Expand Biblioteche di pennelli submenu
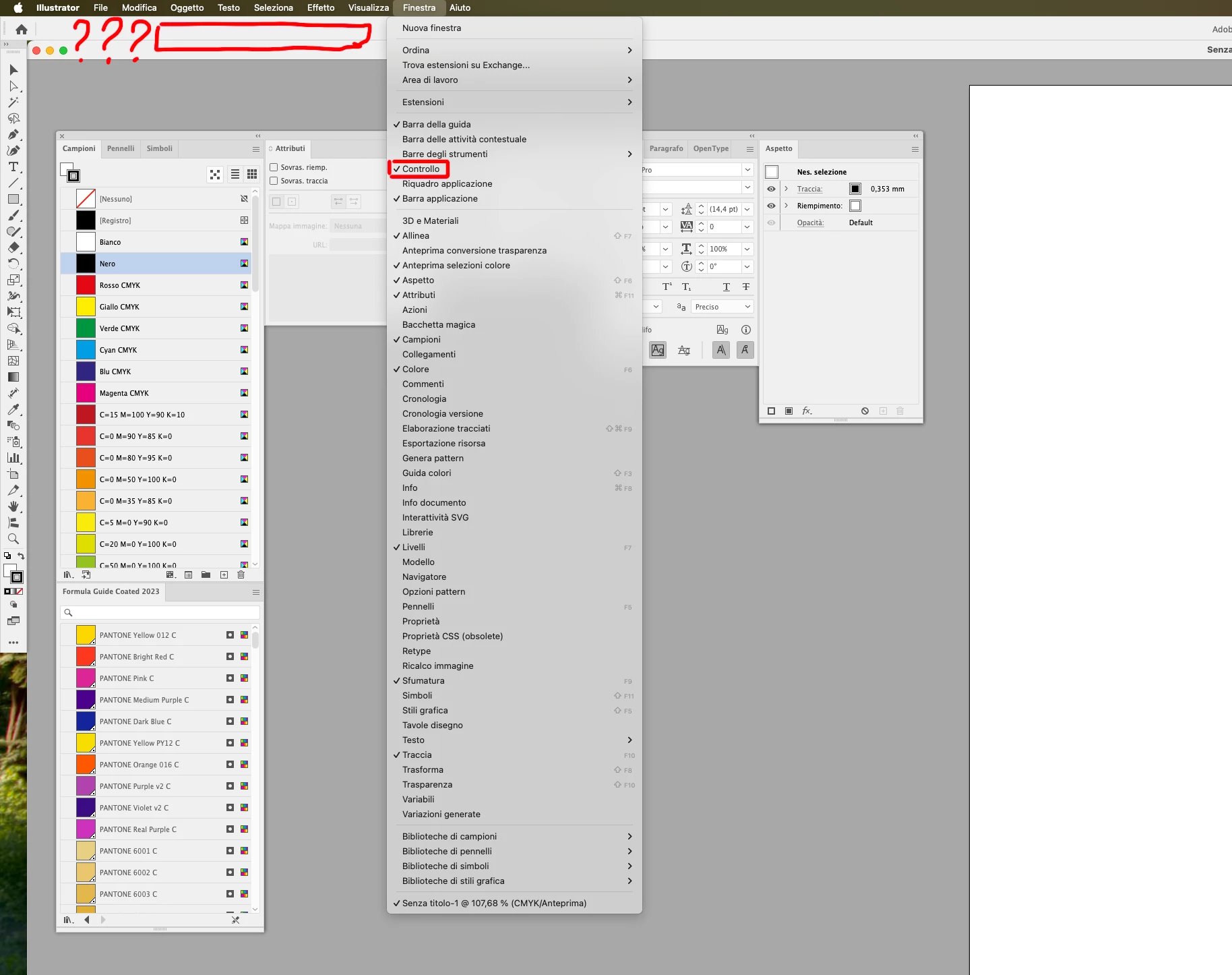 click(x=514, y=852)
